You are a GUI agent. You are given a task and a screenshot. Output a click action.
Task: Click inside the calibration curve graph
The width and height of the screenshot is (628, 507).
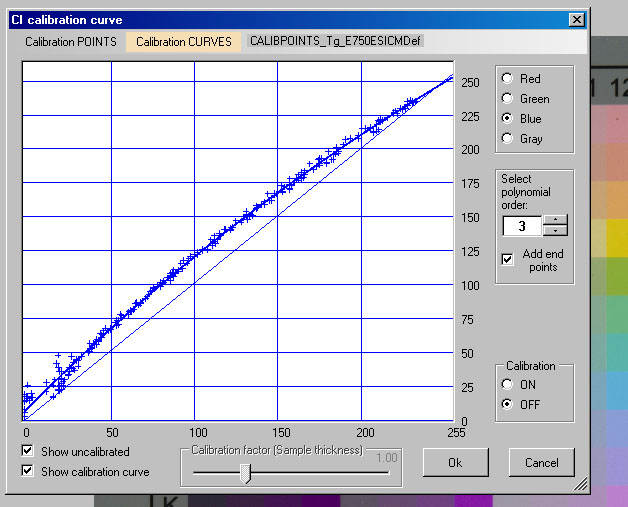coord(238,241)
